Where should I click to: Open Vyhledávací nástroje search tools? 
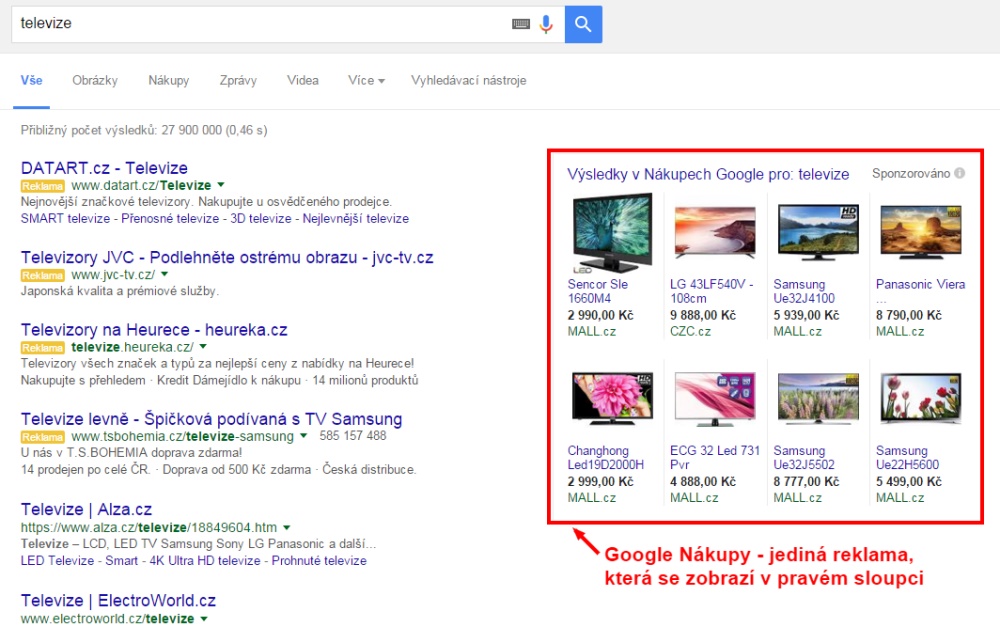click(469, 80)
